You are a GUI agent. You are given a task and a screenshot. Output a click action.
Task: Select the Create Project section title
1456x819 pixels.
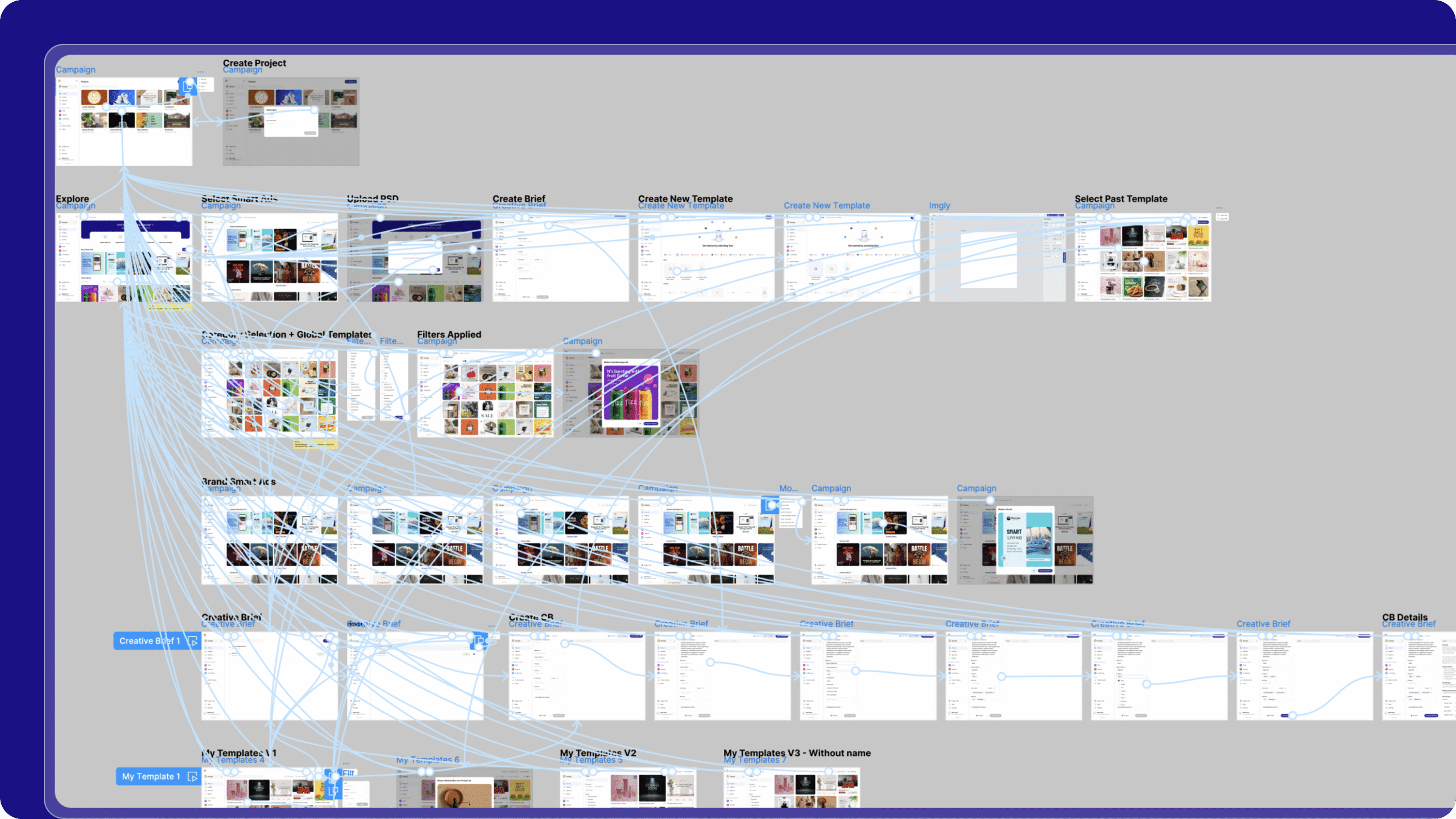coord(254,63)
